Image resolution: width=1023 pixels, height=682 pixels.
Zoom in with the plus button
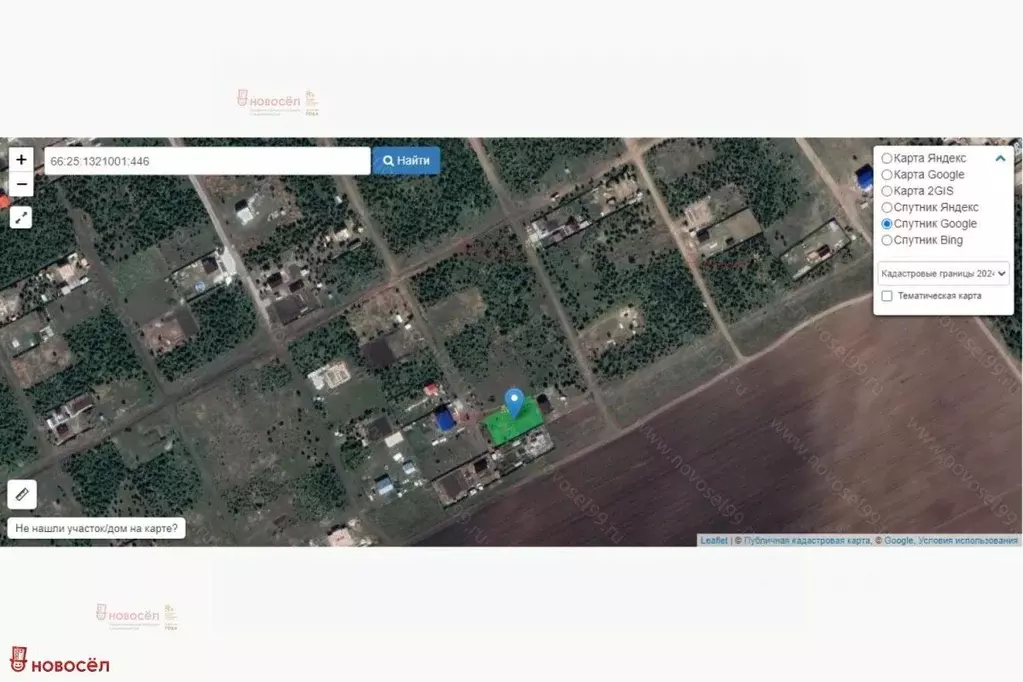click(21, 159)
